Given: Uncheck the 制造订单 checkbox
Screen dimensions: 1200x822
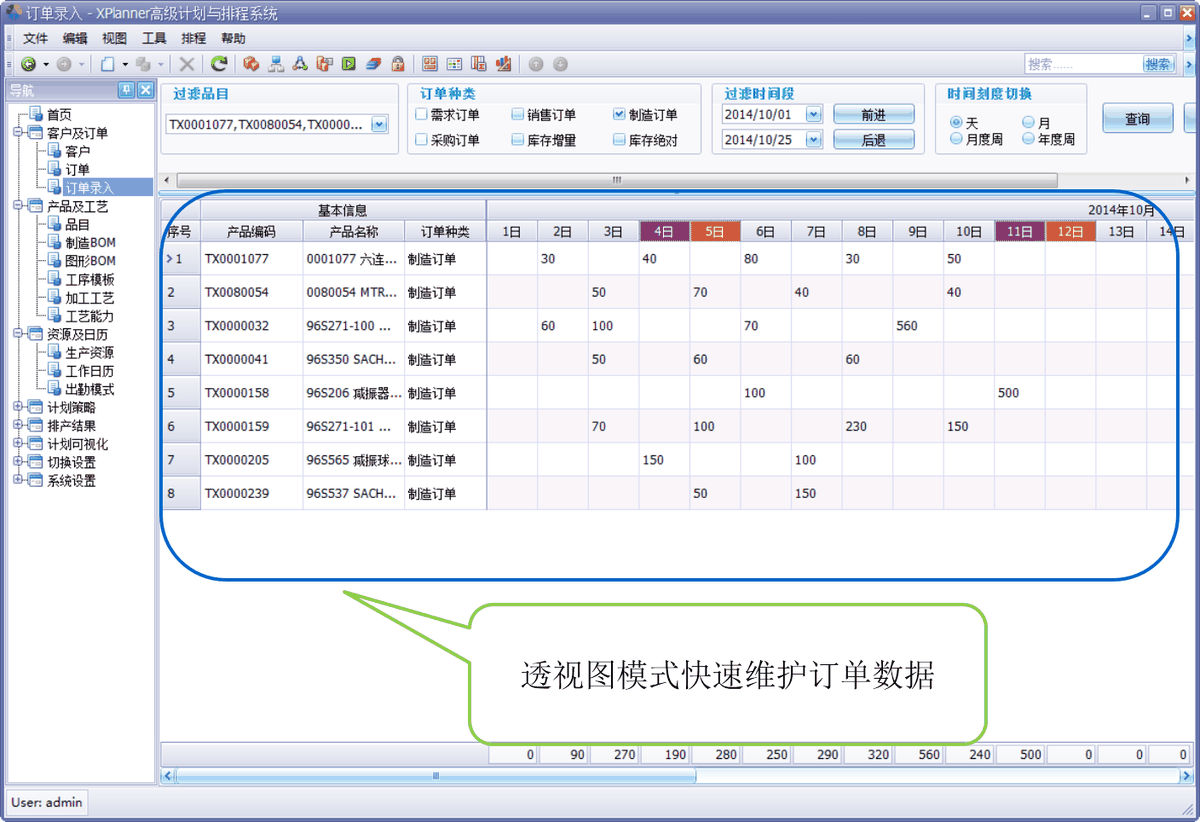Looking at the screenshot, I should click(x=619, y=115).
